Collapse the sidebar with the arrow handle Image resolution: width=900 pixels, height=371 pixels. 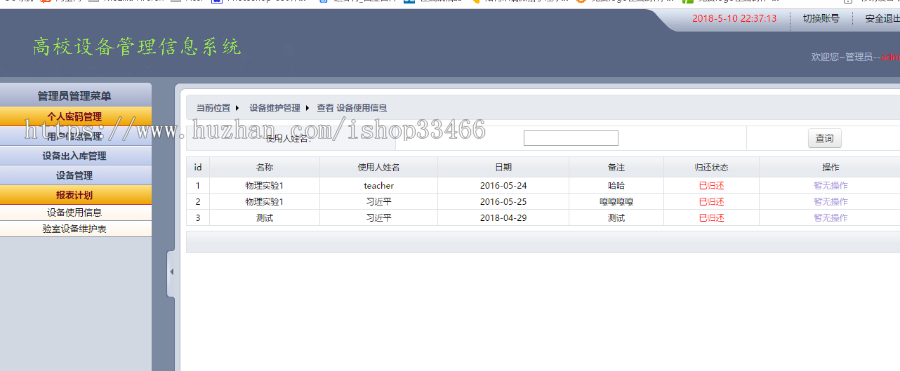171,273
